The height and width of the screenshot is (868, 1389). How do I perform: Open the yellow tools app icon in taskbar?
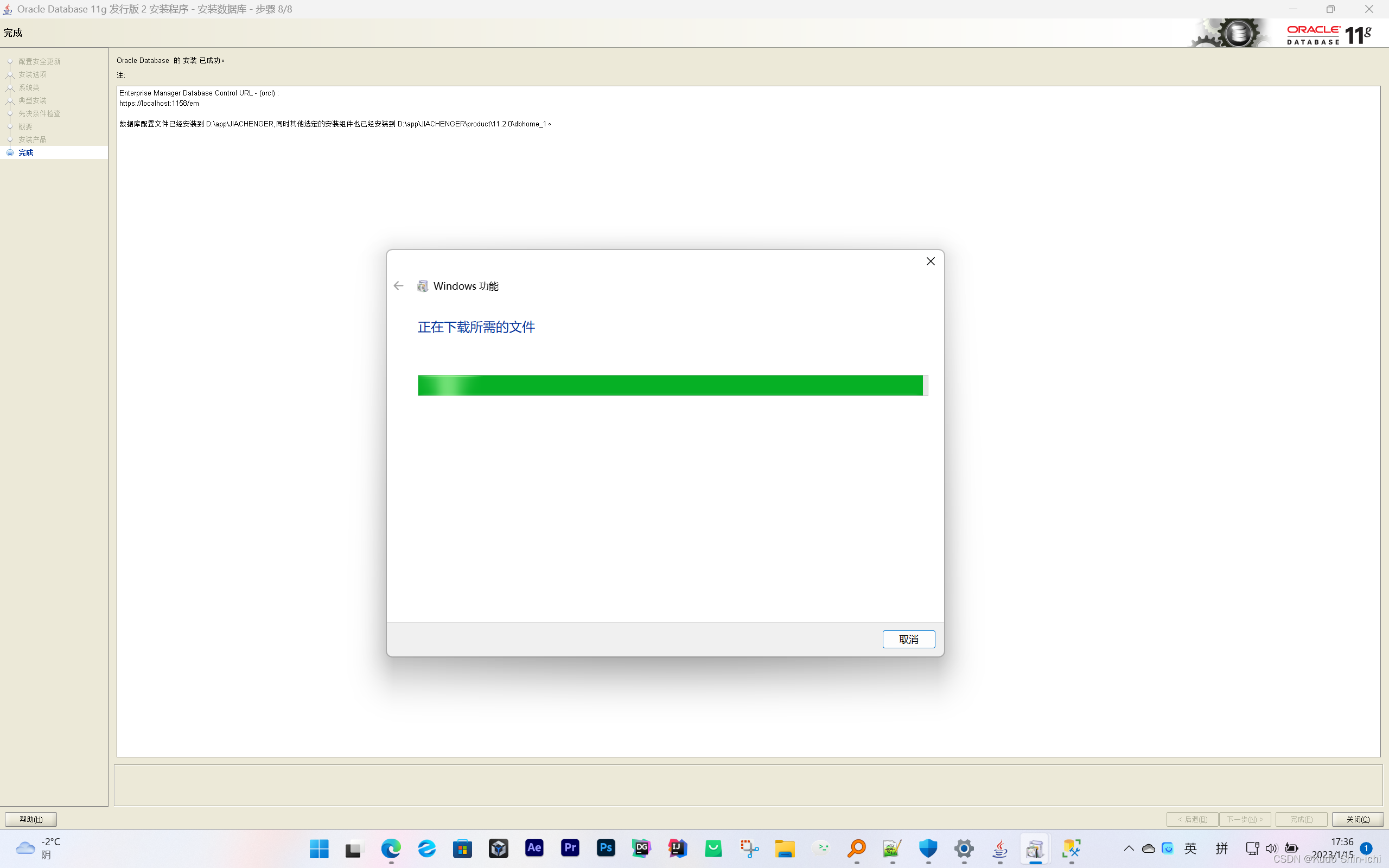click(x=1072, y=848)
